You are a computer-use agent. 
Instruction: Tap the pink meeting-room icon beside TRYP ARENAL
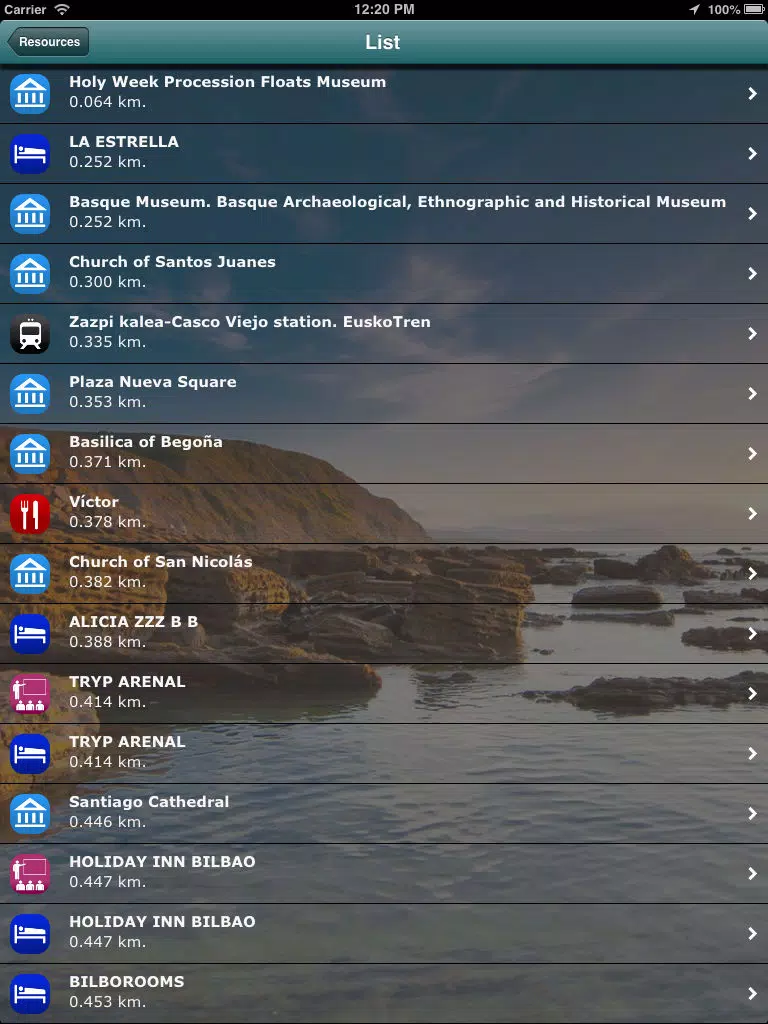30,694
